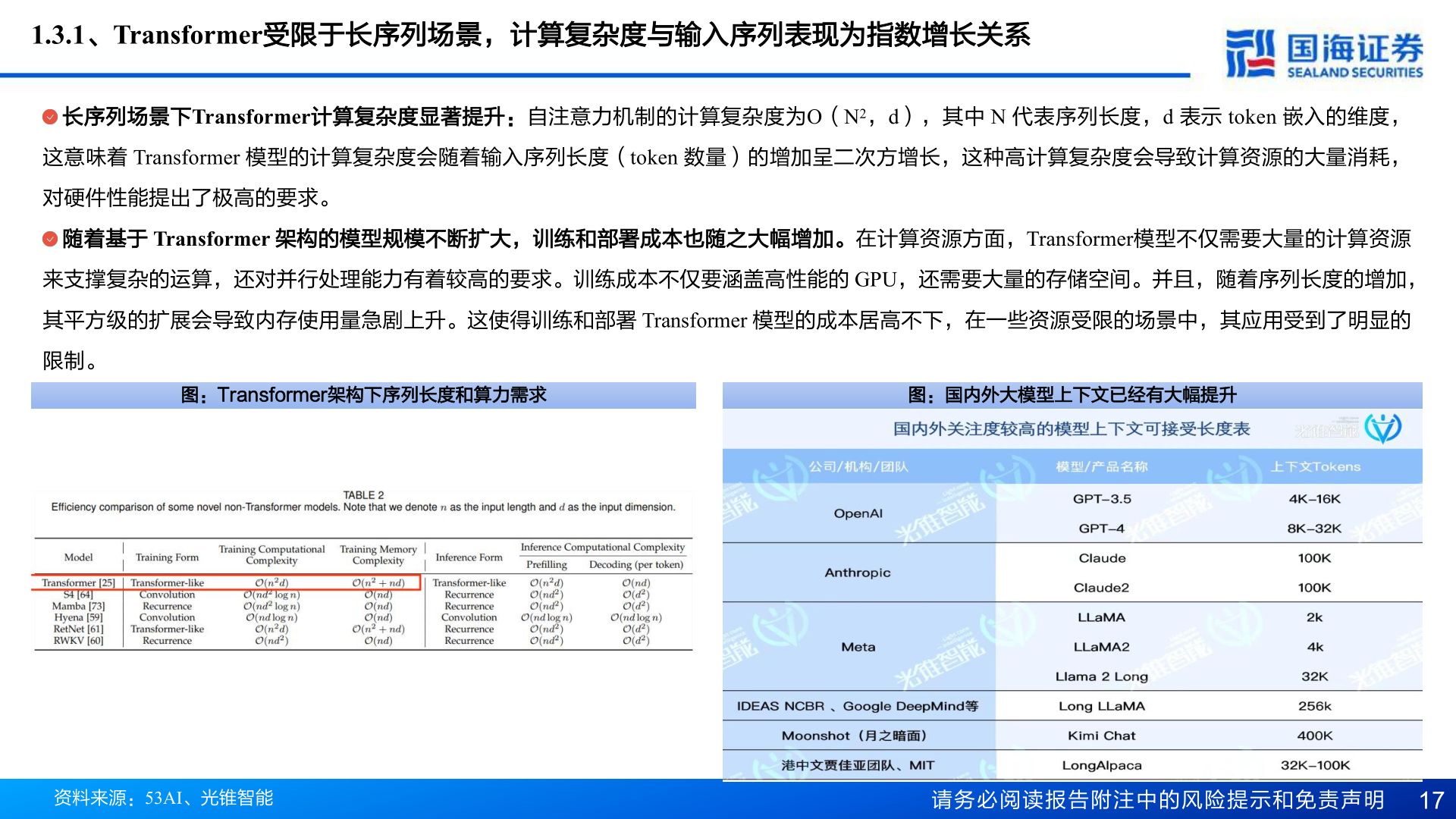
Task: Click the 国海证券 logo text
Action: coord(1354,48)
